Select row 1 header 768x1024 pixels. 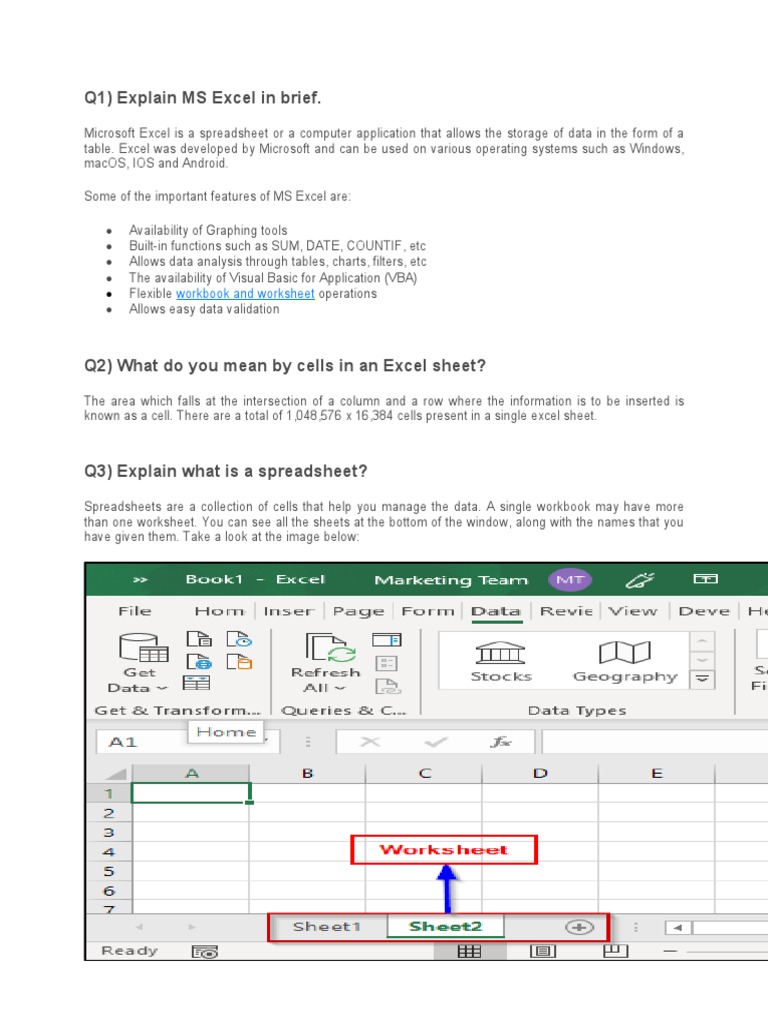[x=109, y=793]
